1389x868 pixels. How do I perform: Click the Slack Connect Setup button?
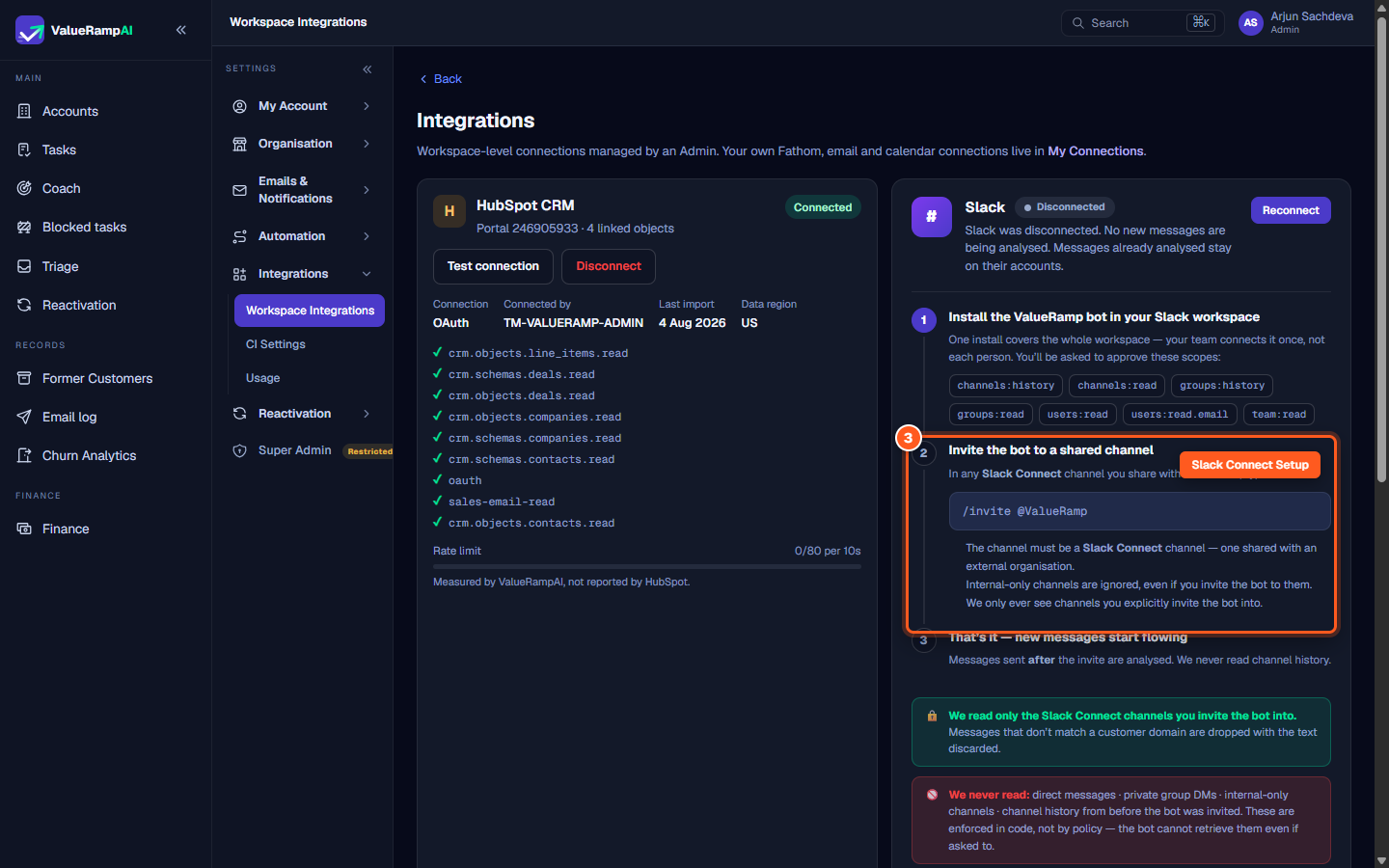(1250, 465)
